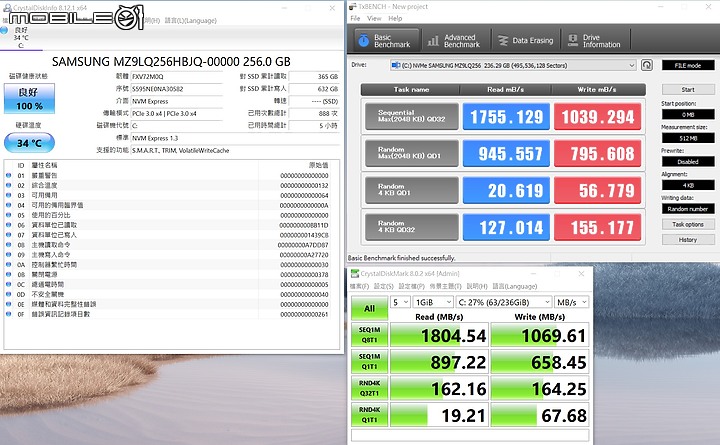Open 設定(S) menu in CrystalDiskMark
This screenshot has height=445, width=720.
383,286
